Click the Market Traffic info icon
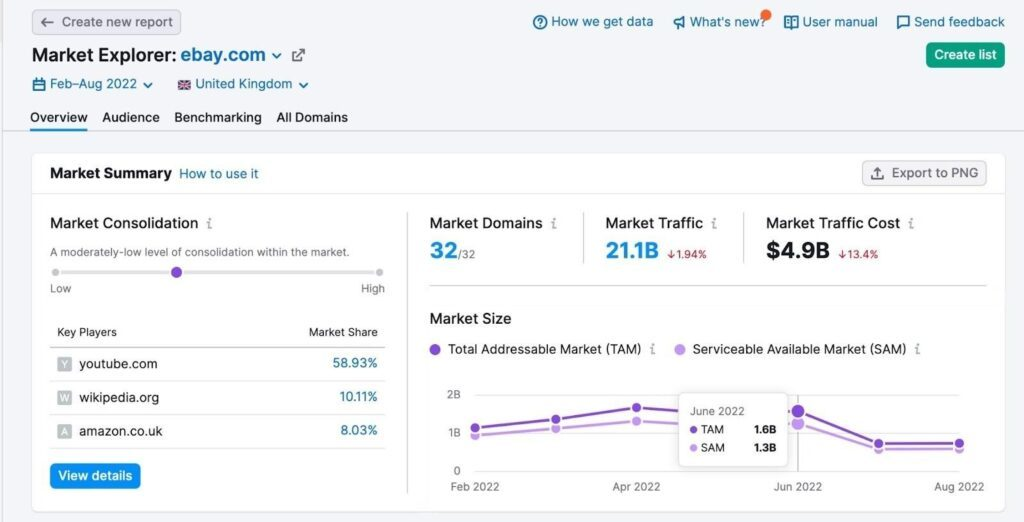This screenshot has width=1024, height=522. pyautogui.click(x=714, y=223)
